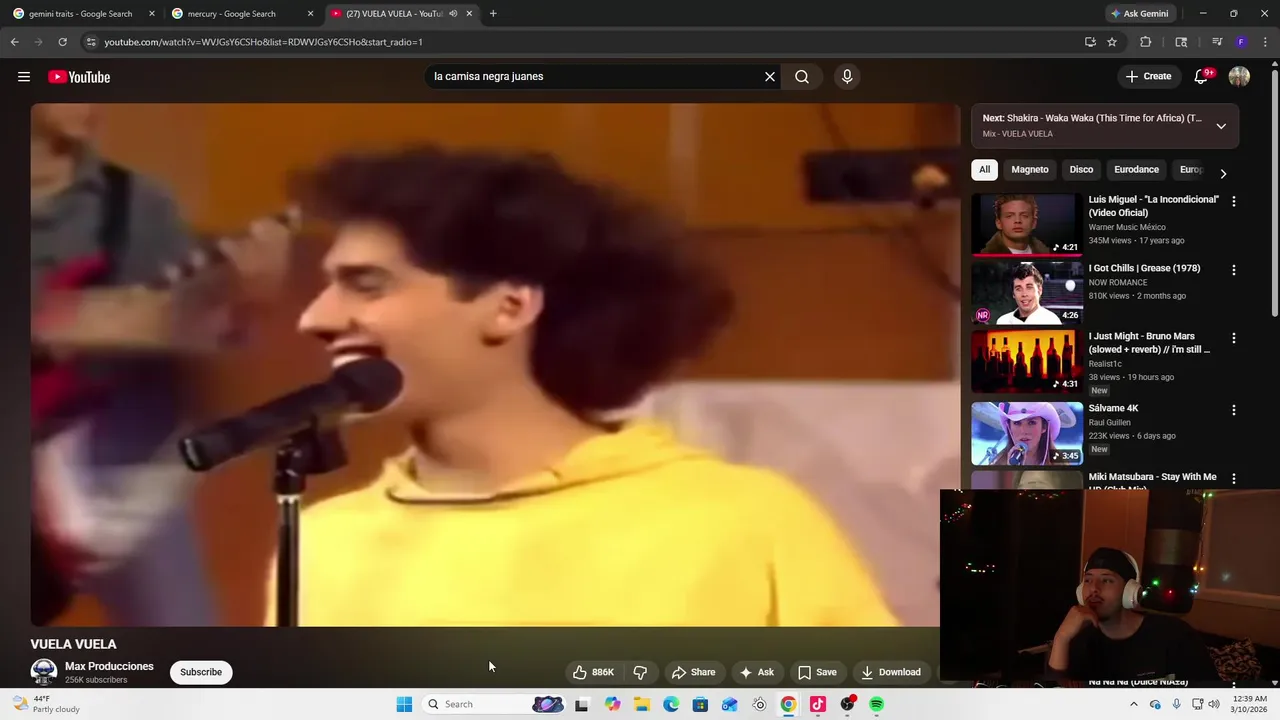Screen dimensions: 1280x720
Task: Click the Create button
Action: 1148,77
